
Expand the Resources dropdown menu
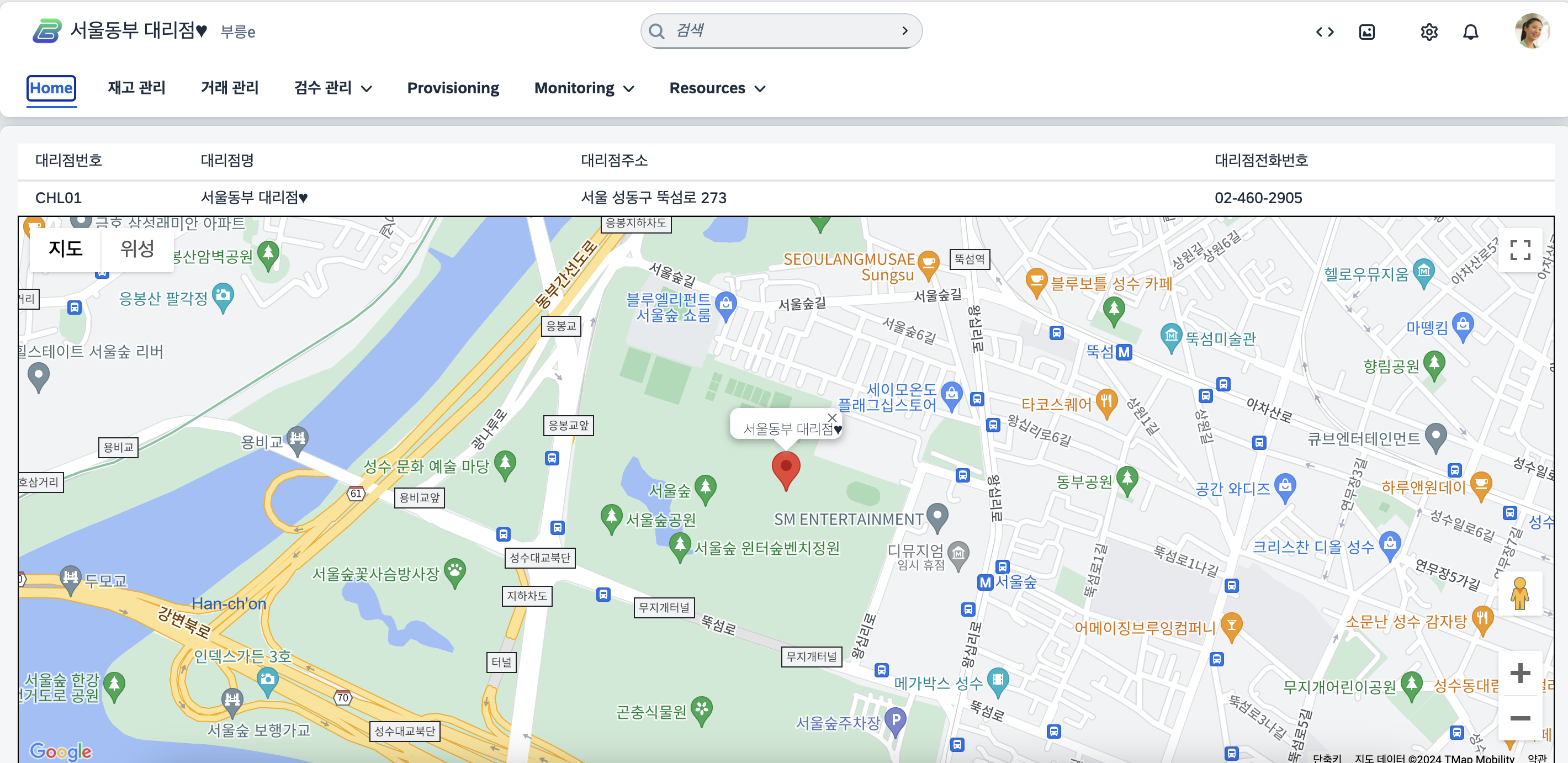click(x=717, y=88)
